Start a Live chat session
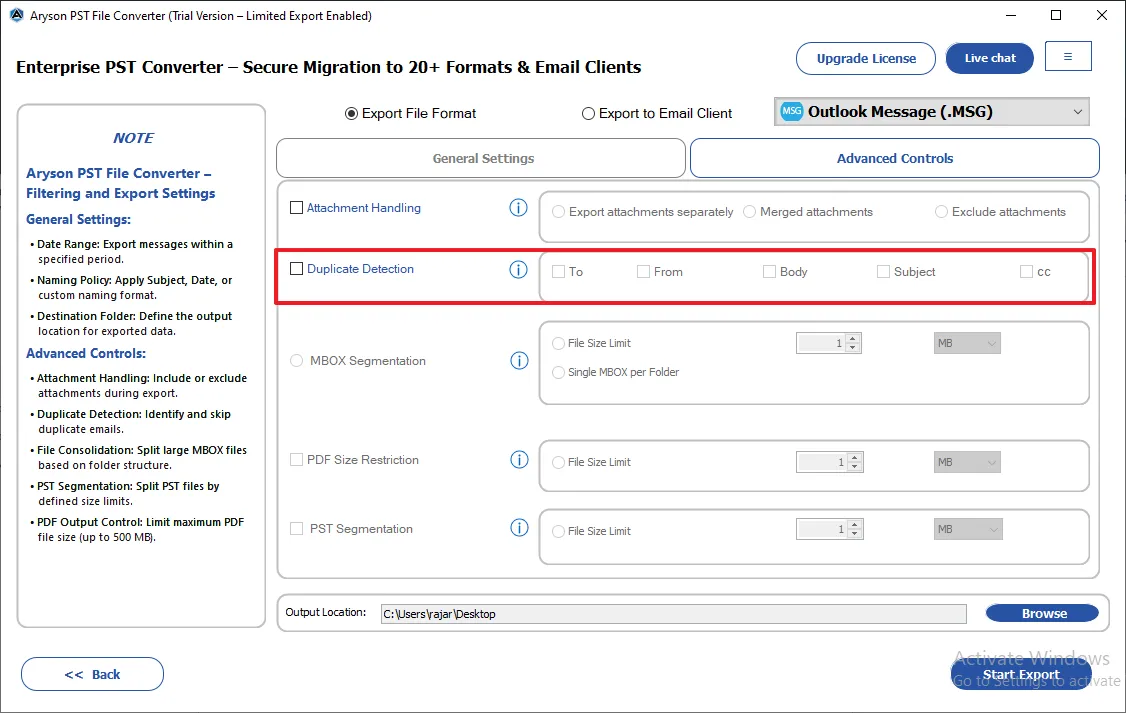 click(x=990, y=58)
